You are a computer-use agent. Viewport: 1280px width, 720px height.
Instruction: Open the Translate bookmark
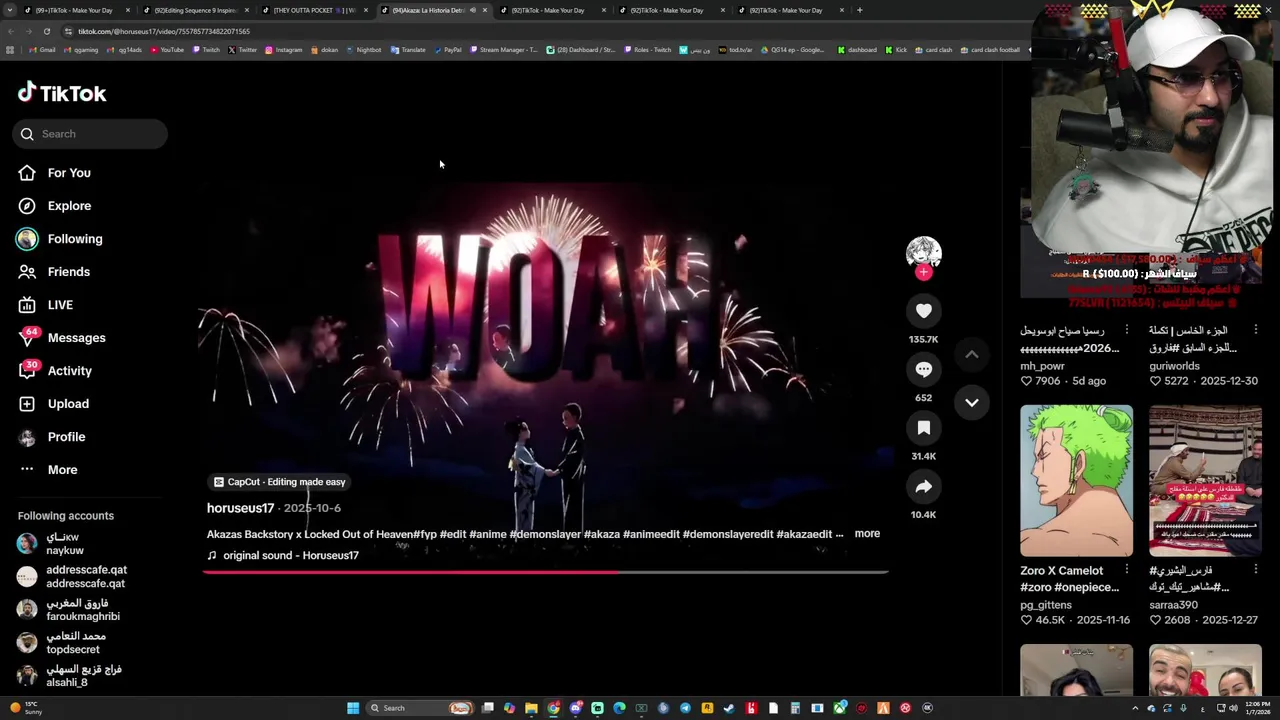point(408,50)
